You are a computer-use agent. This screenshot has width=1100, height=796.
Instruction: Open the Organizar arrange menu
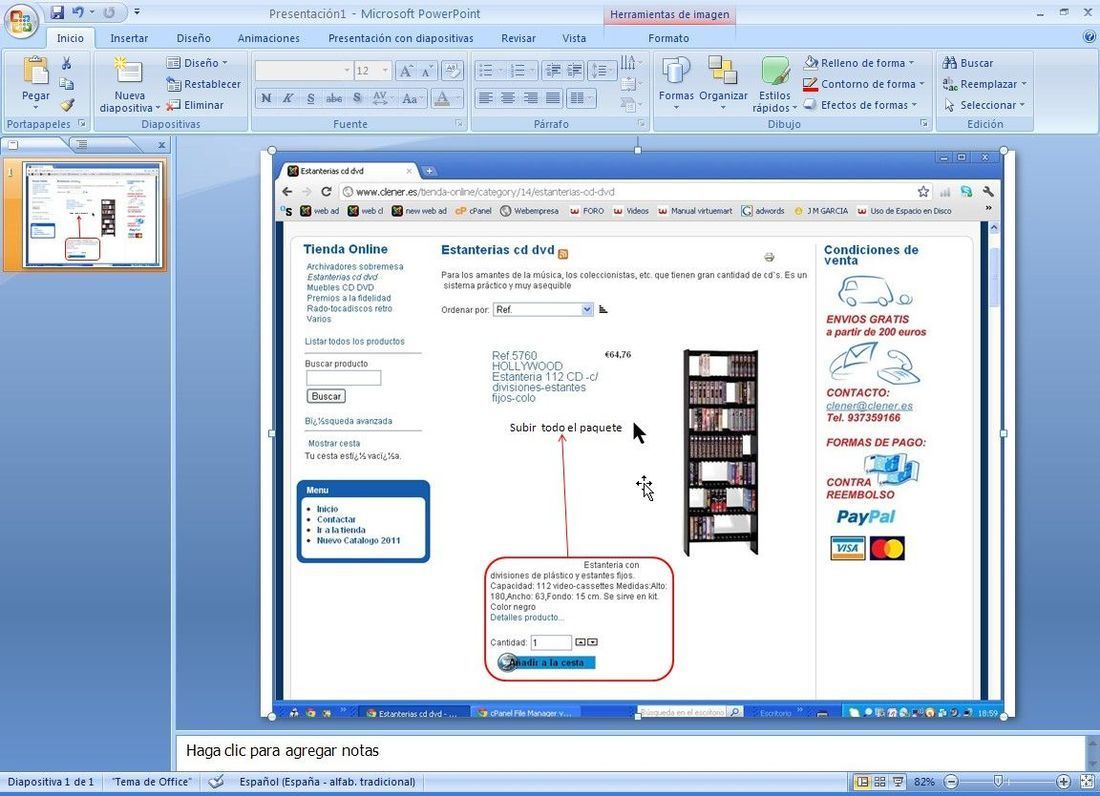click(x=723, y=83)
